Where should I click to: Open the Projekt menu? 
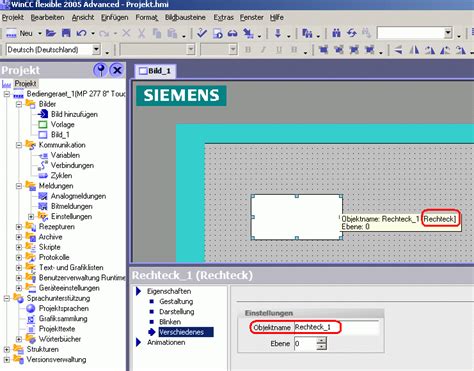pos(13,17)
